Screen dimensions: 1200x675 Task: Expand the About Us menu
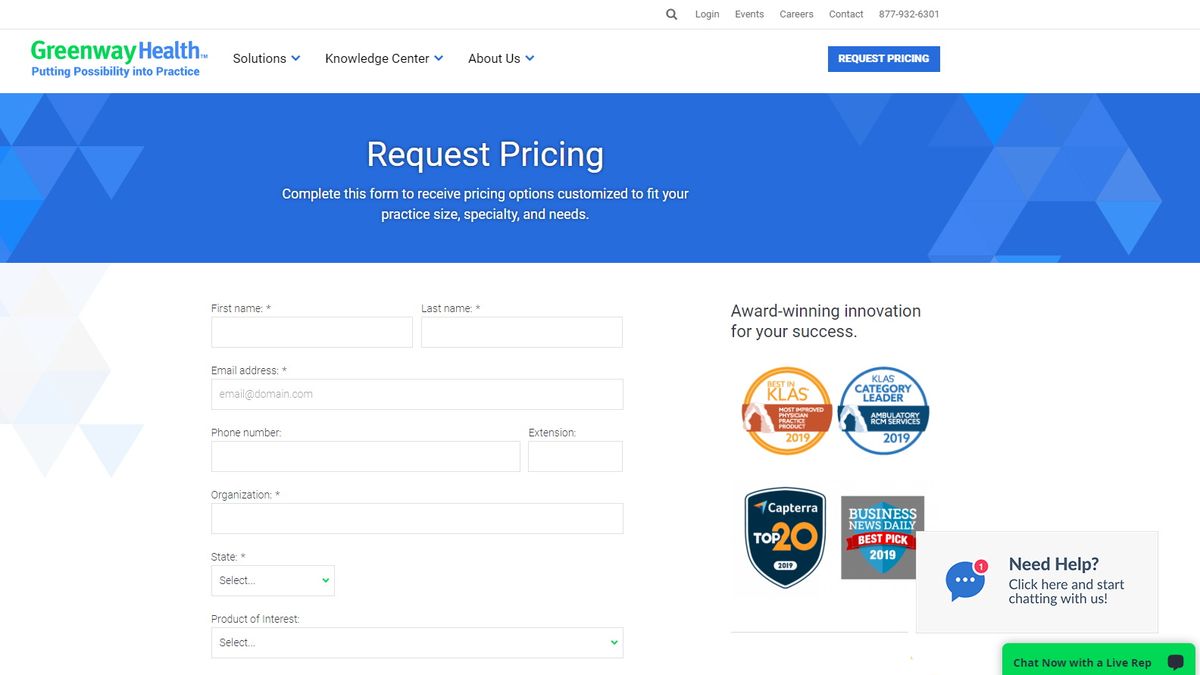tap(501, 58)
